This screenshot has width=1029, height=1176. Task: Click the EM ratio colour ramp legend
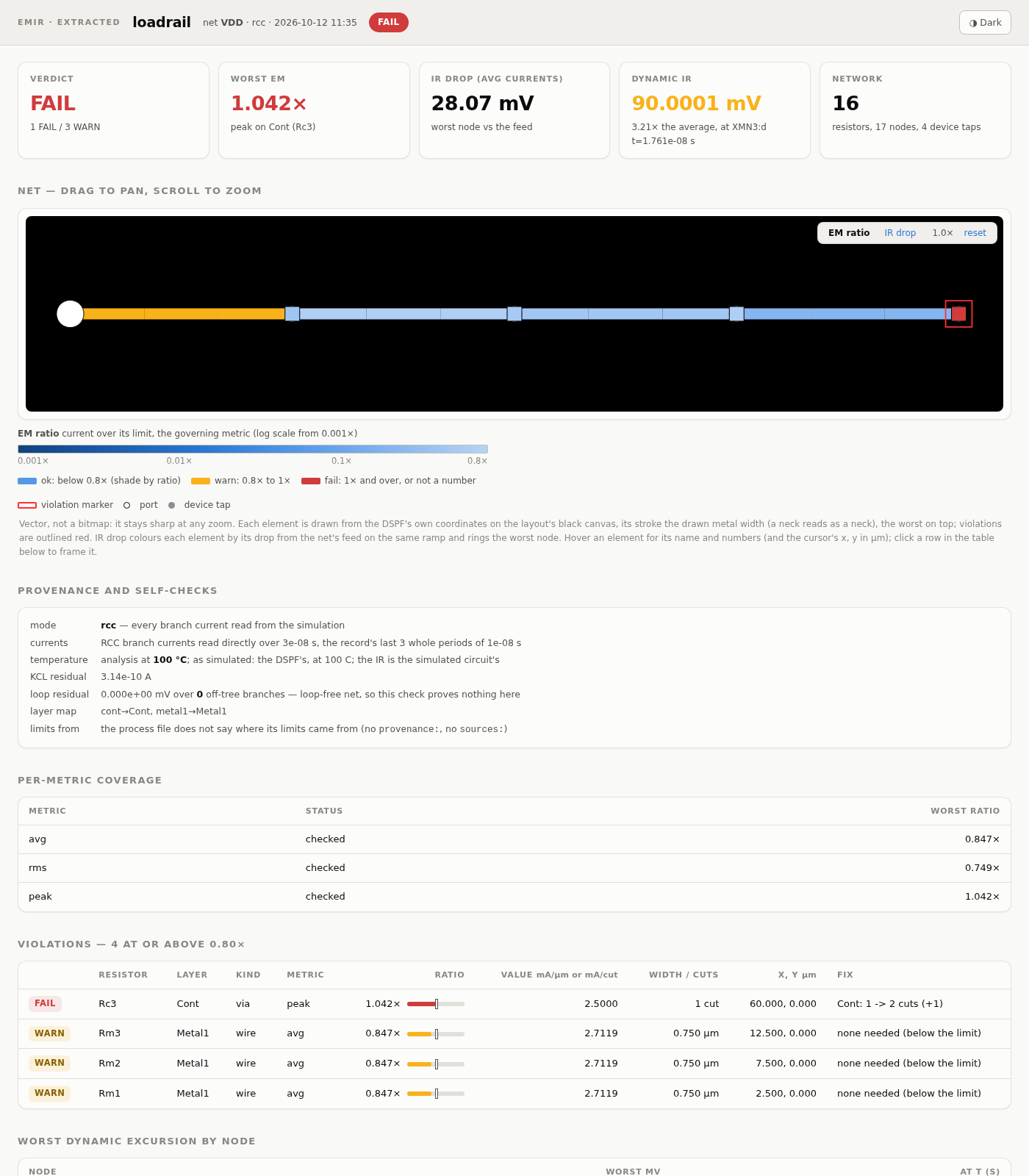pyautogui.click(x=253, y=449)
